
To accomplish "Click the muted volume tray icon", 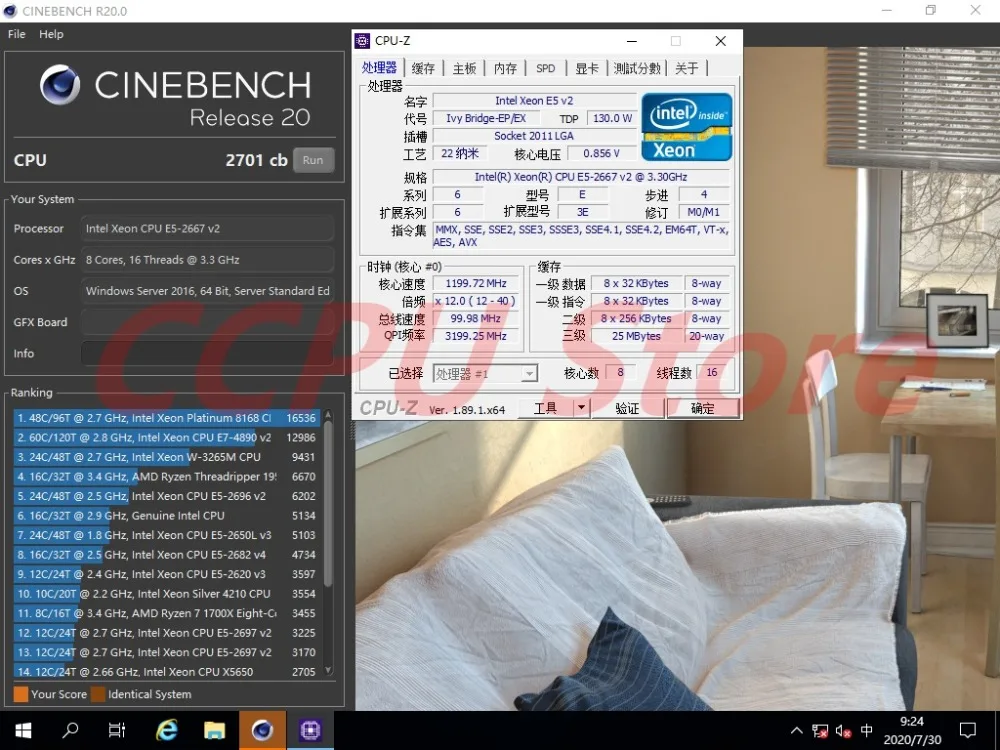I will 843,731.
